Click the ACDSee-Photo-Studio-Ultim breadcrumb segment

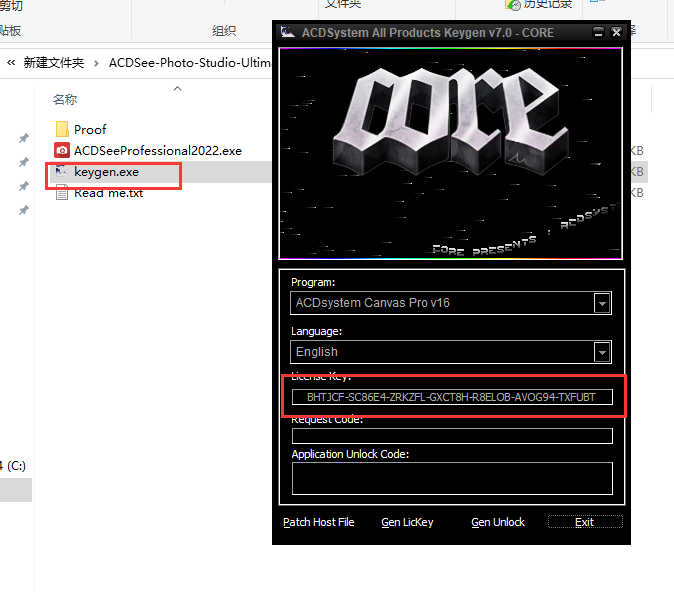(190, 63)
